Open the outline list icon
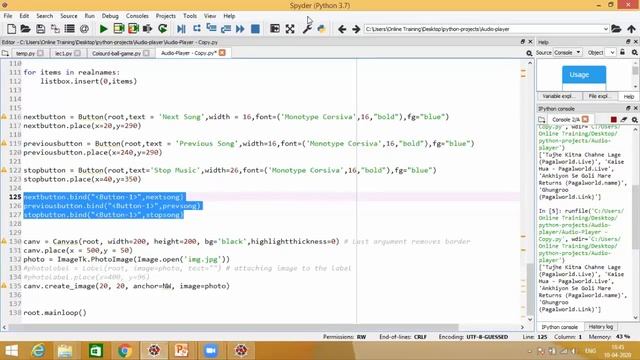The height and width of the screenshot is (360, 640). pyautogui.click(x=69, y=29)
